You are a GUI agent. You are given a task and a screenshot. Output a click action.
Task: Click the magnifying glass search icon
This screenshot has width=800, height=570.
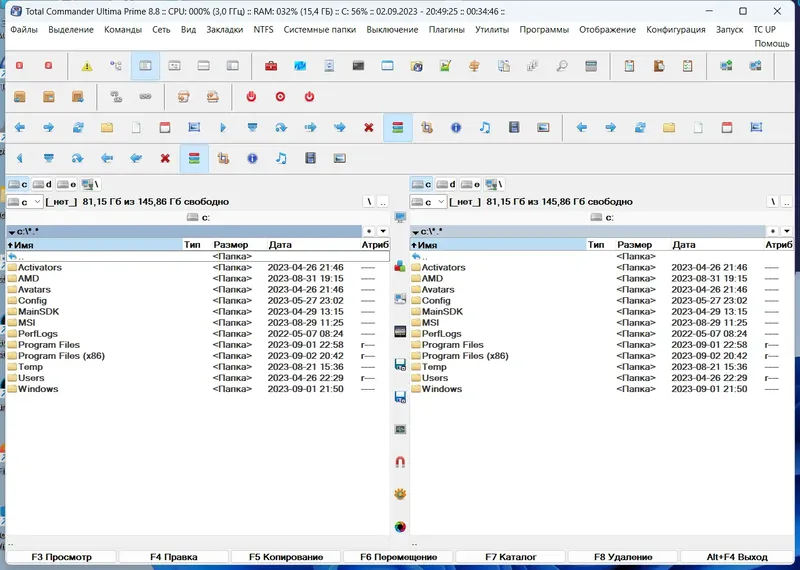(562, 66)
